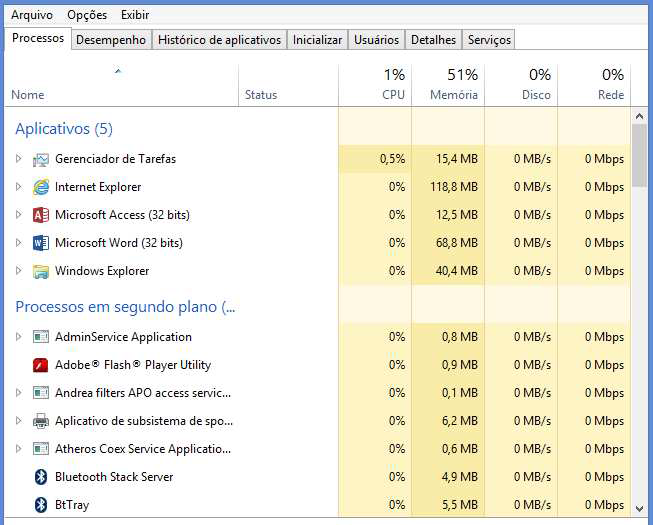This screenshot has width=653, height=525.
Task: Click the Microsoft Word icon
Action: 41,243
